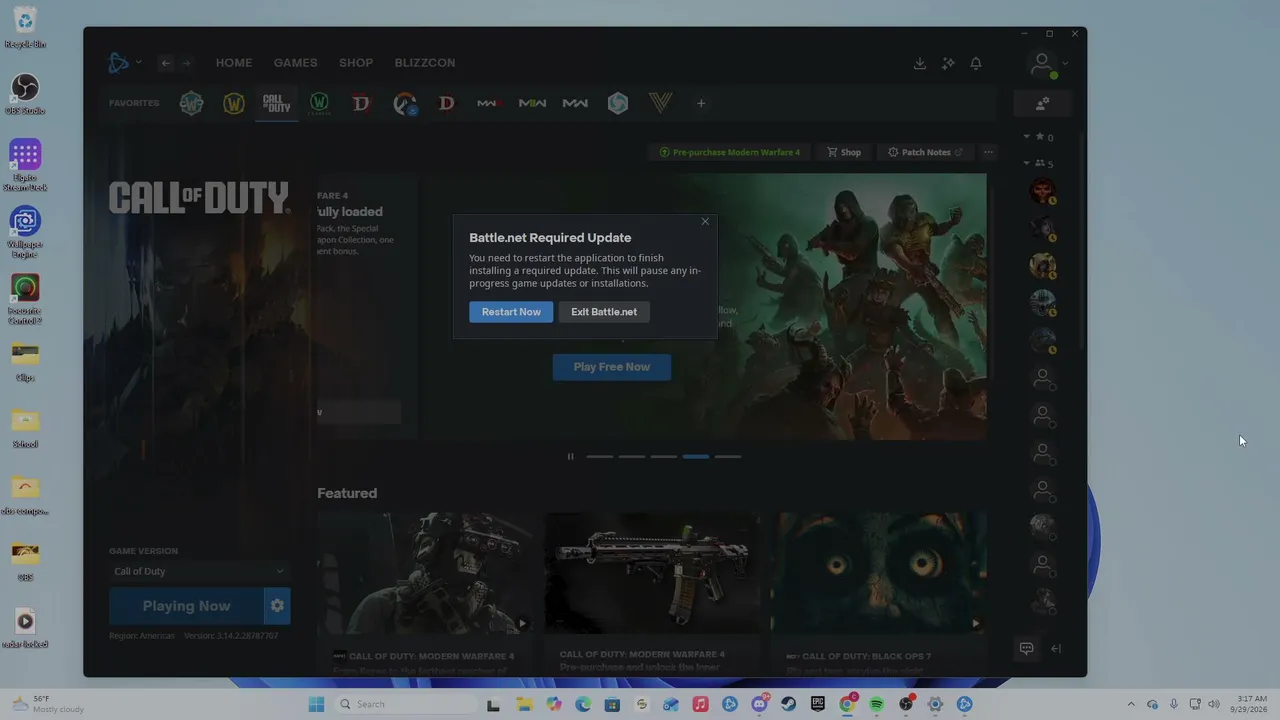The height and width of the screenshot is (720, 1280).
Task: Click the Playing Now button
Action: (186, 606)
